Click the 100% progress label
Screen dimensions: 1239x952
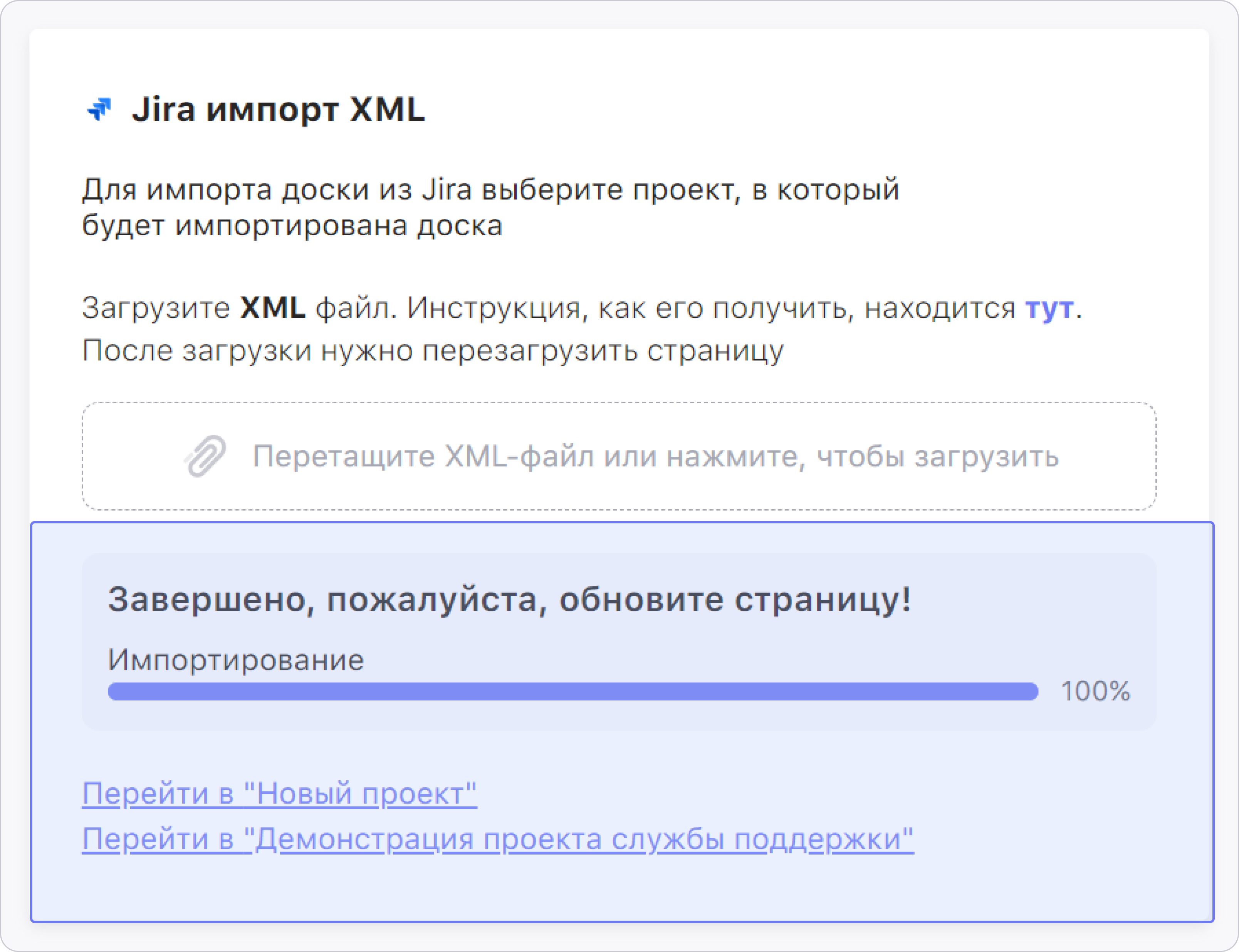point(1095,691)
